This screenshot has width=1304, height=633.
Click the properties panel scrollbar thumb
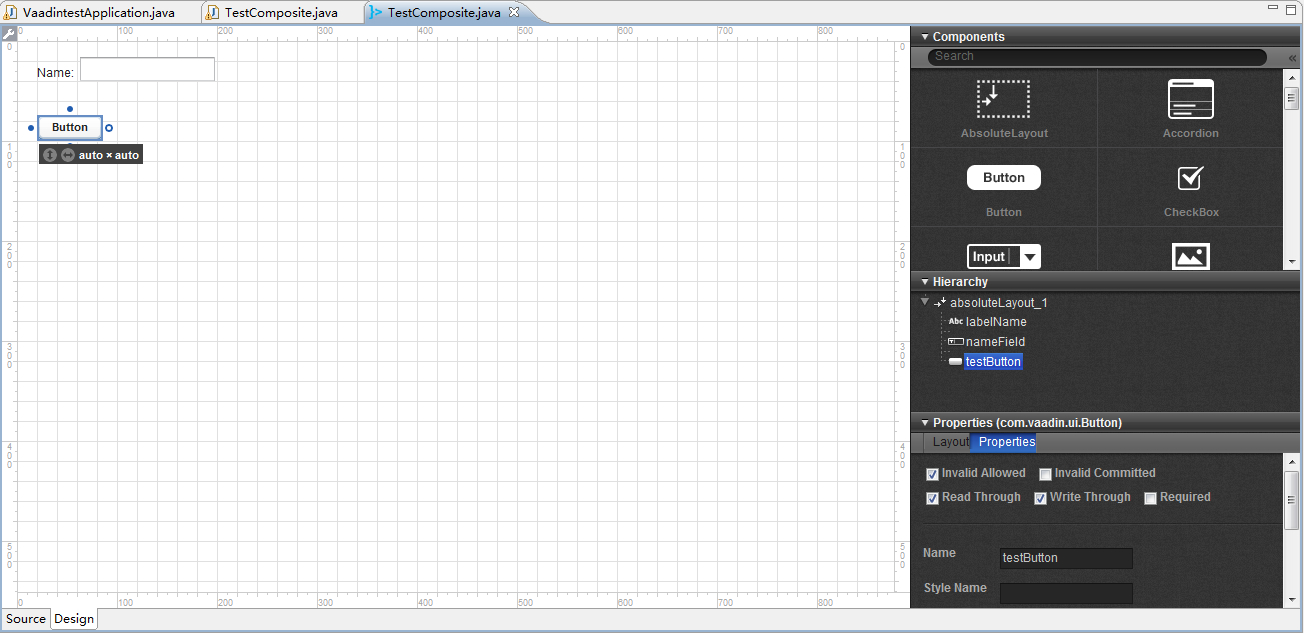(1291, 501)
